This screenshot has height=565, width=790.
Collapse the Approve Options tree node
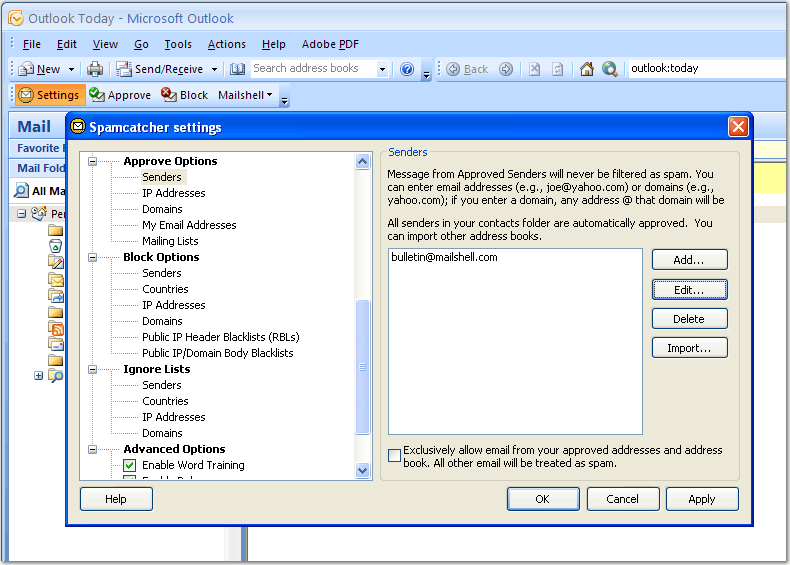[93, 161]
